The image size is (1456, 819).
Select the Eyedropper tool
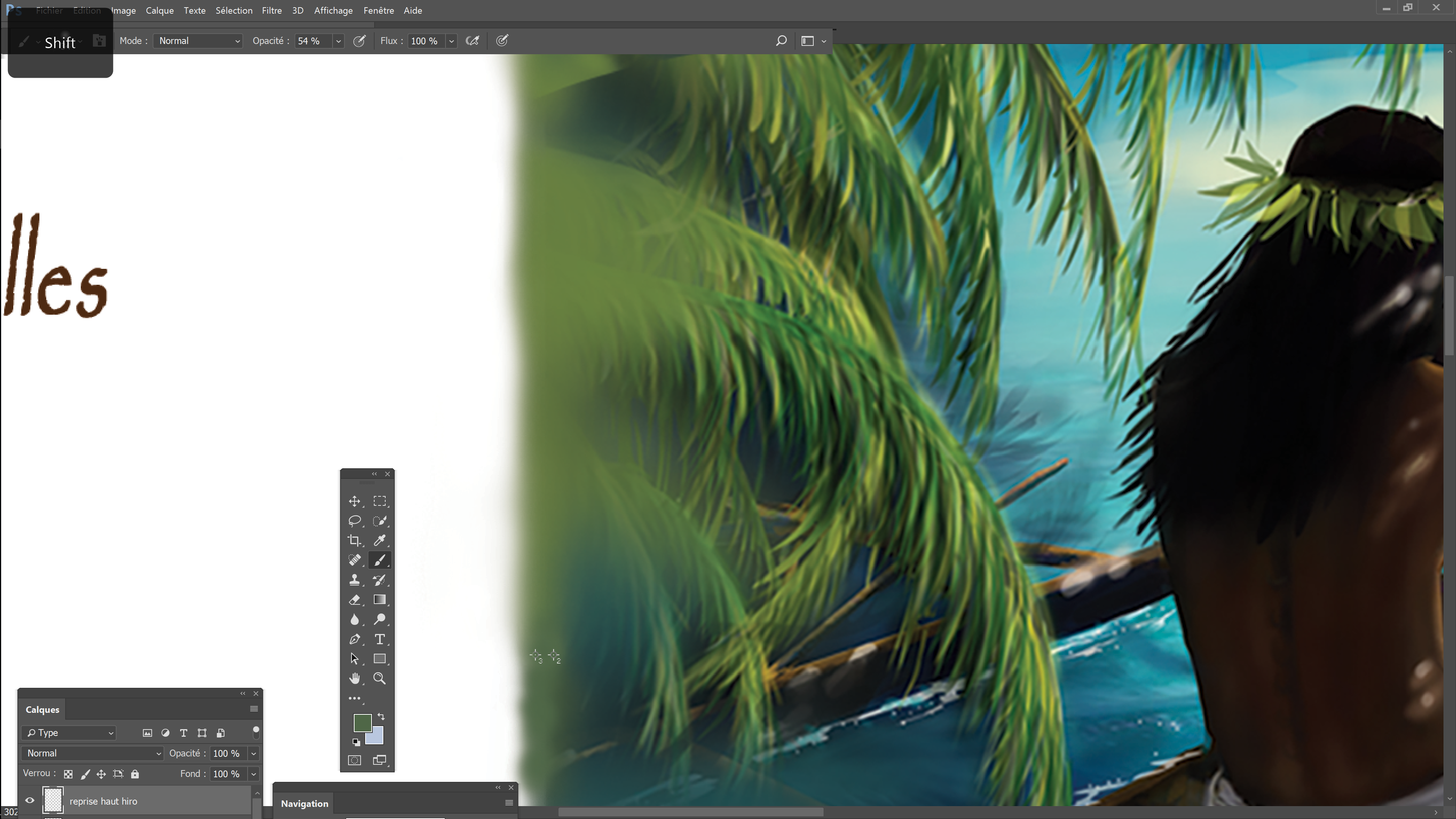pyautogui.click(x=379, y=540)
